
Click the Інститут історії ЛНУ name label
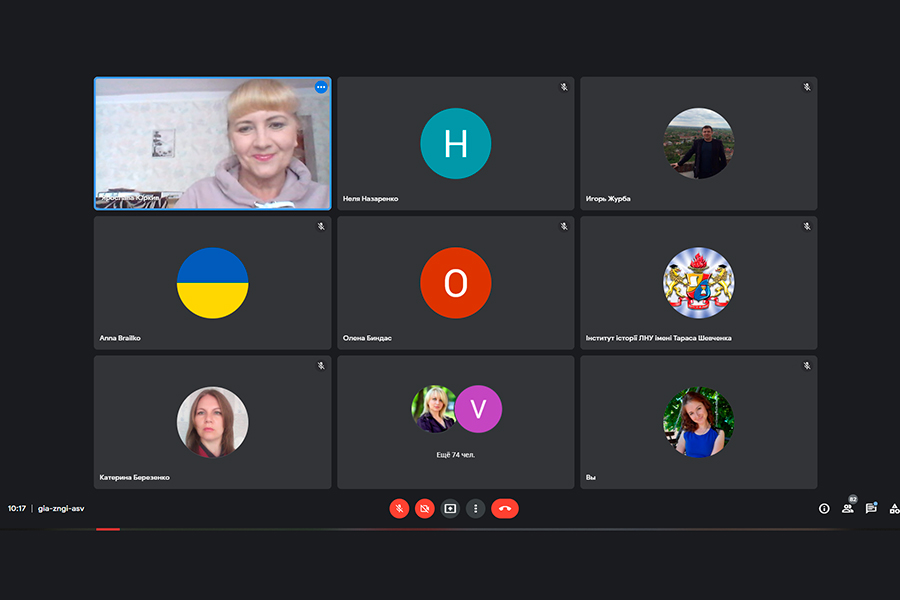(x=658, y=338)
